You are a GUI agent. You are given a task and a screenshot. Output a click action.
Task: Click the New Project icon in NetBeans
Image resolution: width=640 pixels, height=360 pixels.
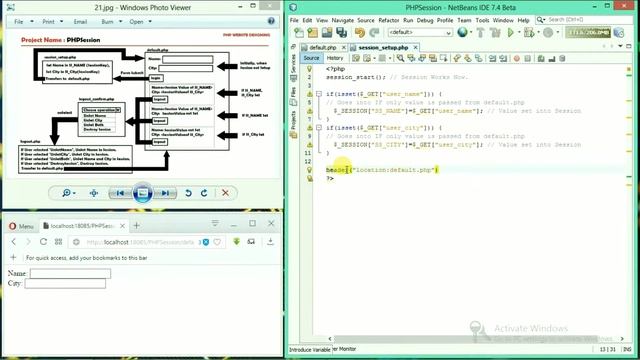coord(313,32)
